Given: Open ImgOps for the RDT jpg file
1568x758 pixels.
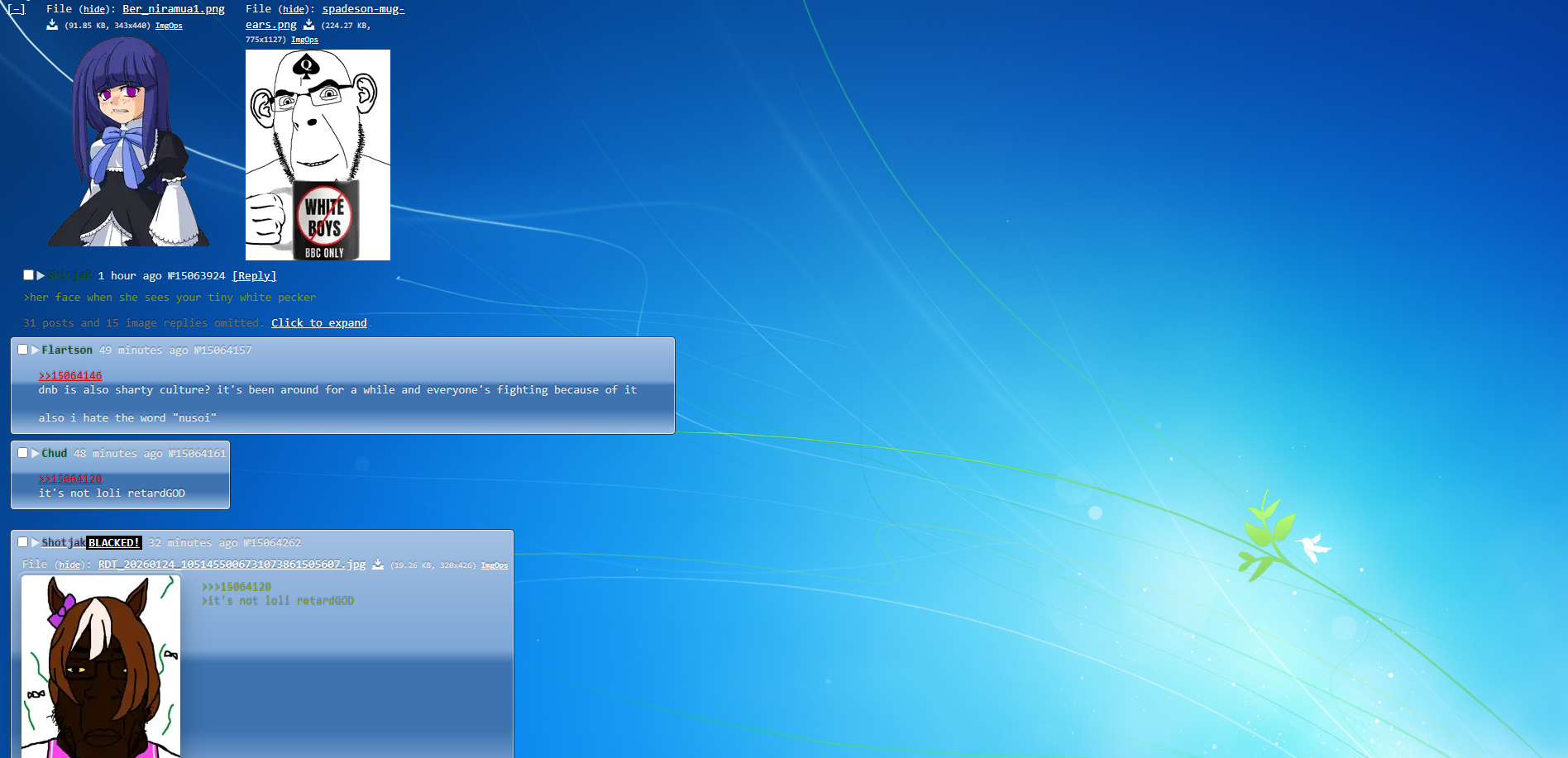Looking at the screenshot, I should pyautogui.click(x=495, y=565).
